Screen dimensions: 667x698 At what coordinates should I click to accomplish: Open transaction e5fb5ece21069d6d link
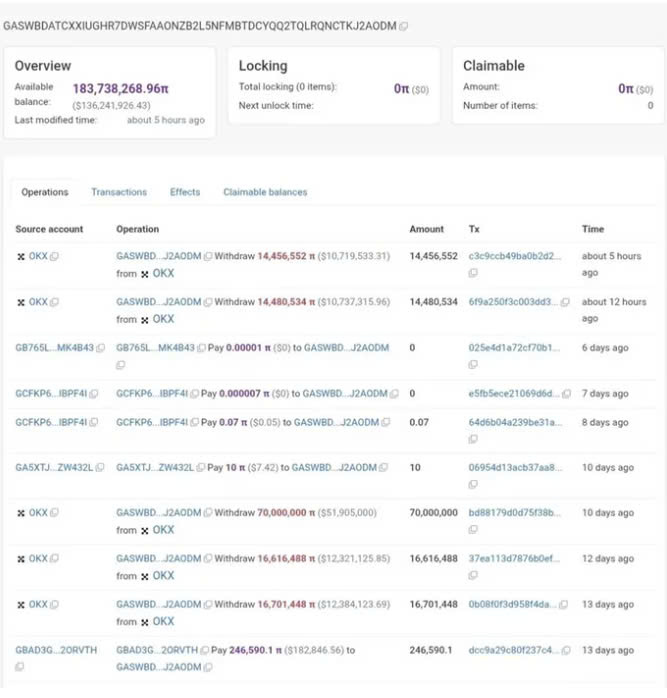[x=514, y=394]
